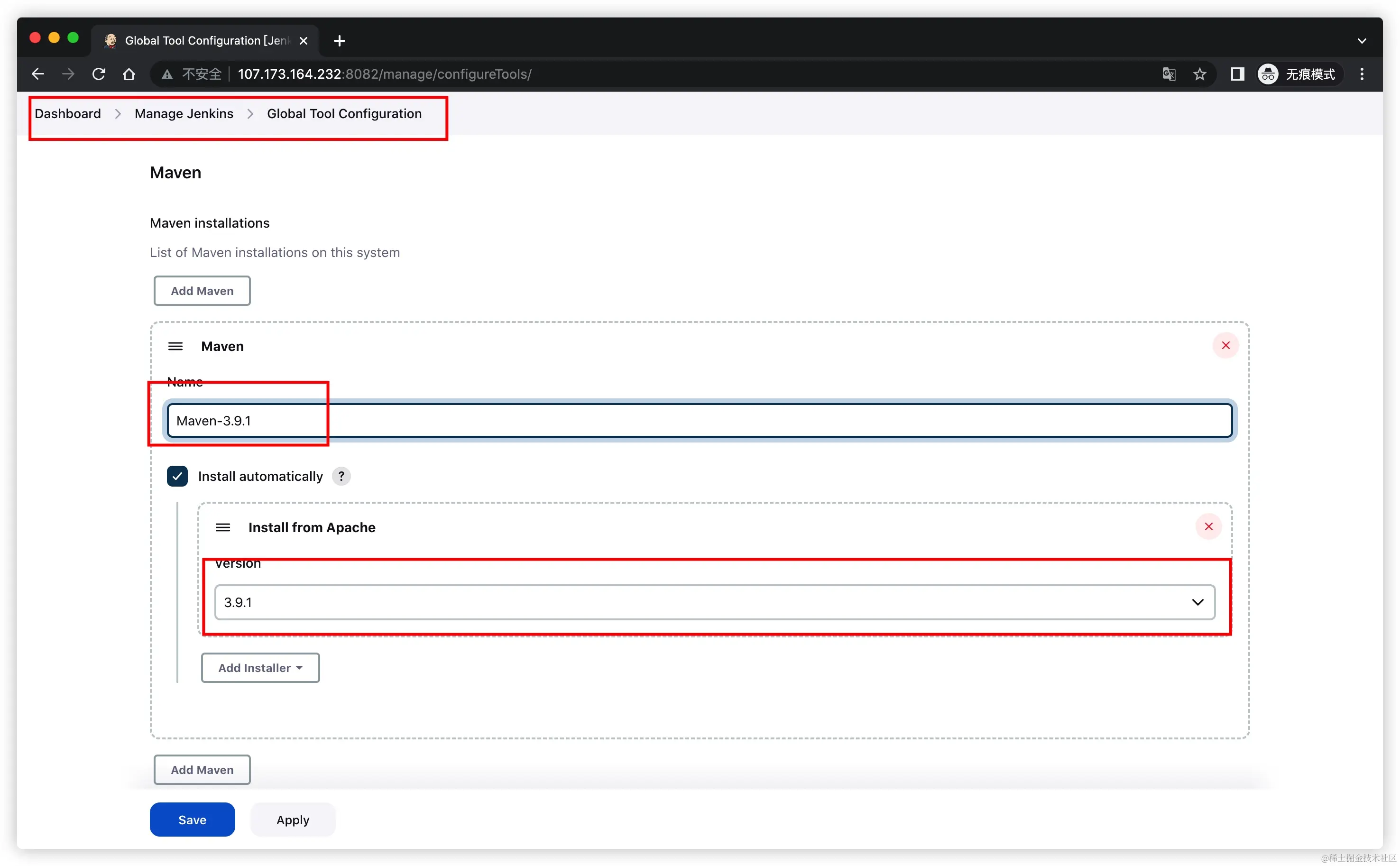The image size is (1400, 866).
Task: Grab the Install from Apache drag handle
Action: [223, 527]
